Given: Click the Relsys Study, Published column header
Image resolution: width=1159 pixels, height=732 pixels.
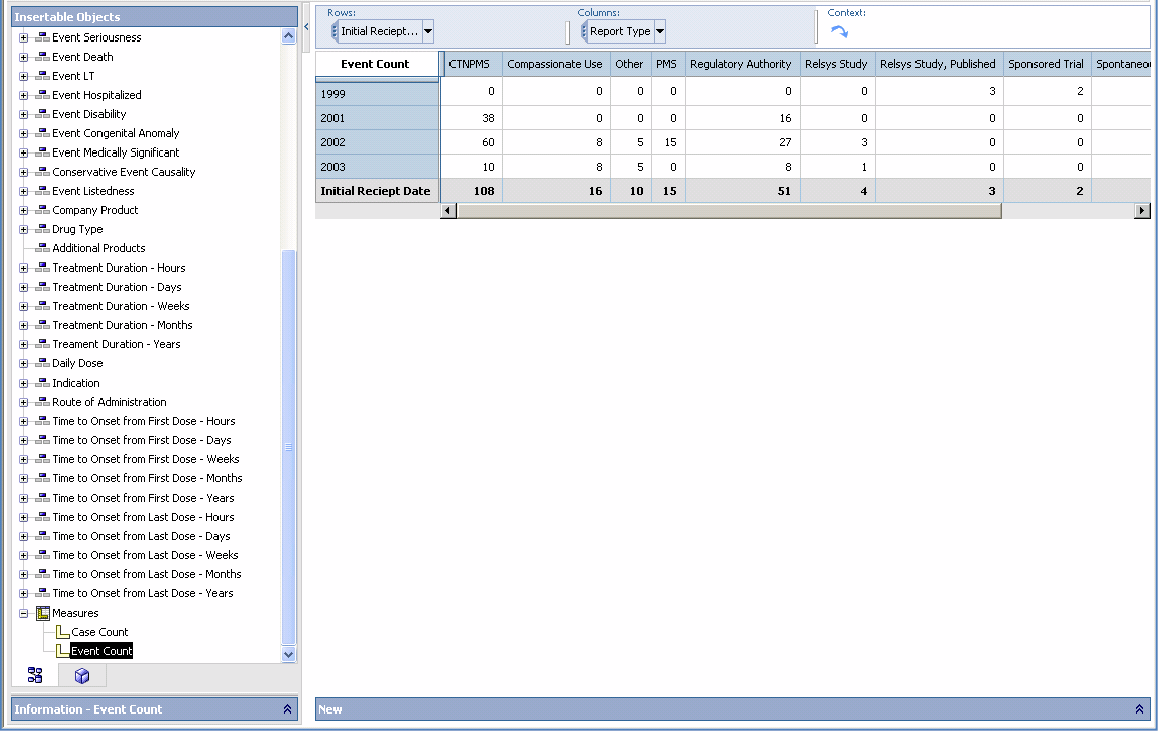Looking at the screenshot, I should coord(939,64).
